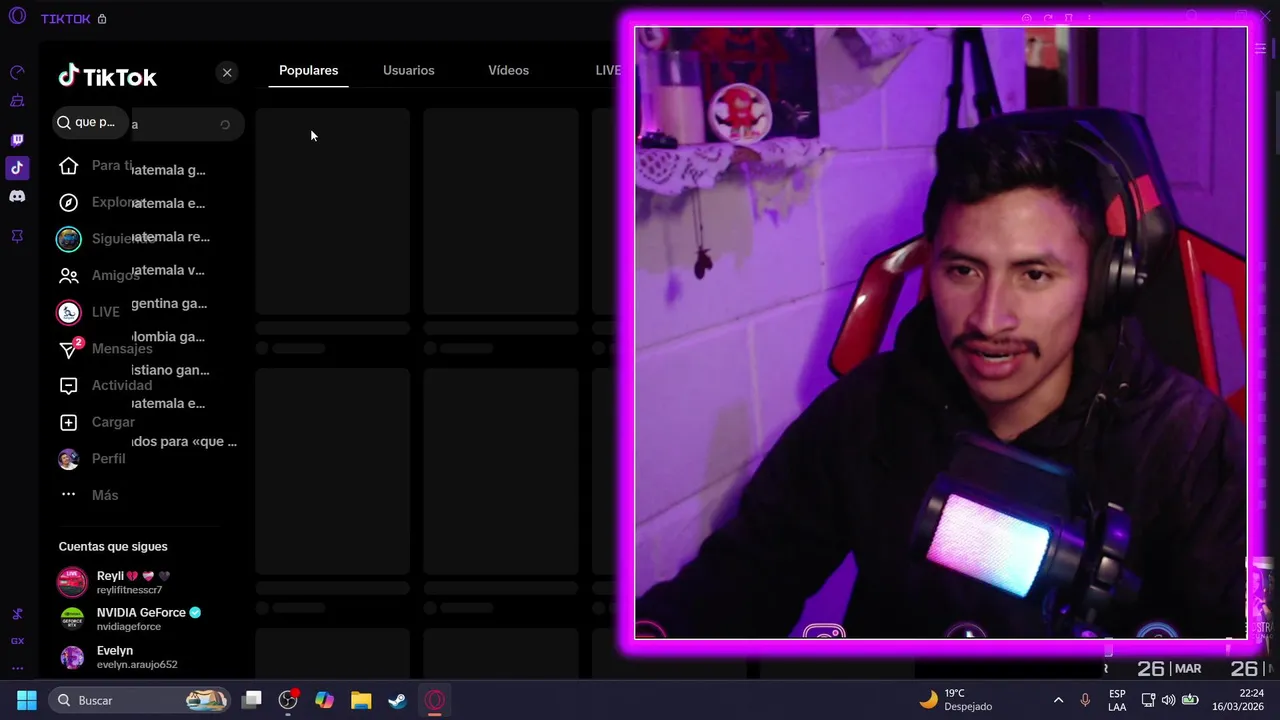Click NVIDIA GeForce avatar
Screen dimensions: 1280x720
pyautogui.click(x=72, y=619)
